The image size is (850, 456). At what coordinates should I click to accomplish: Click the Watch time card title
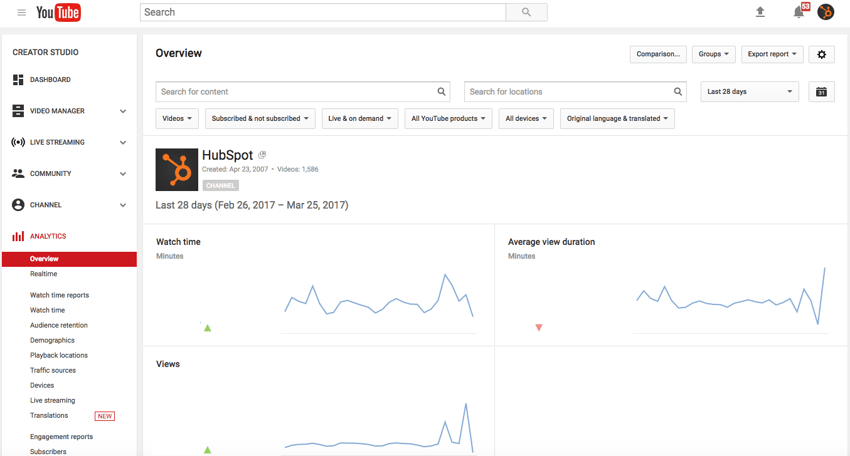178,242
